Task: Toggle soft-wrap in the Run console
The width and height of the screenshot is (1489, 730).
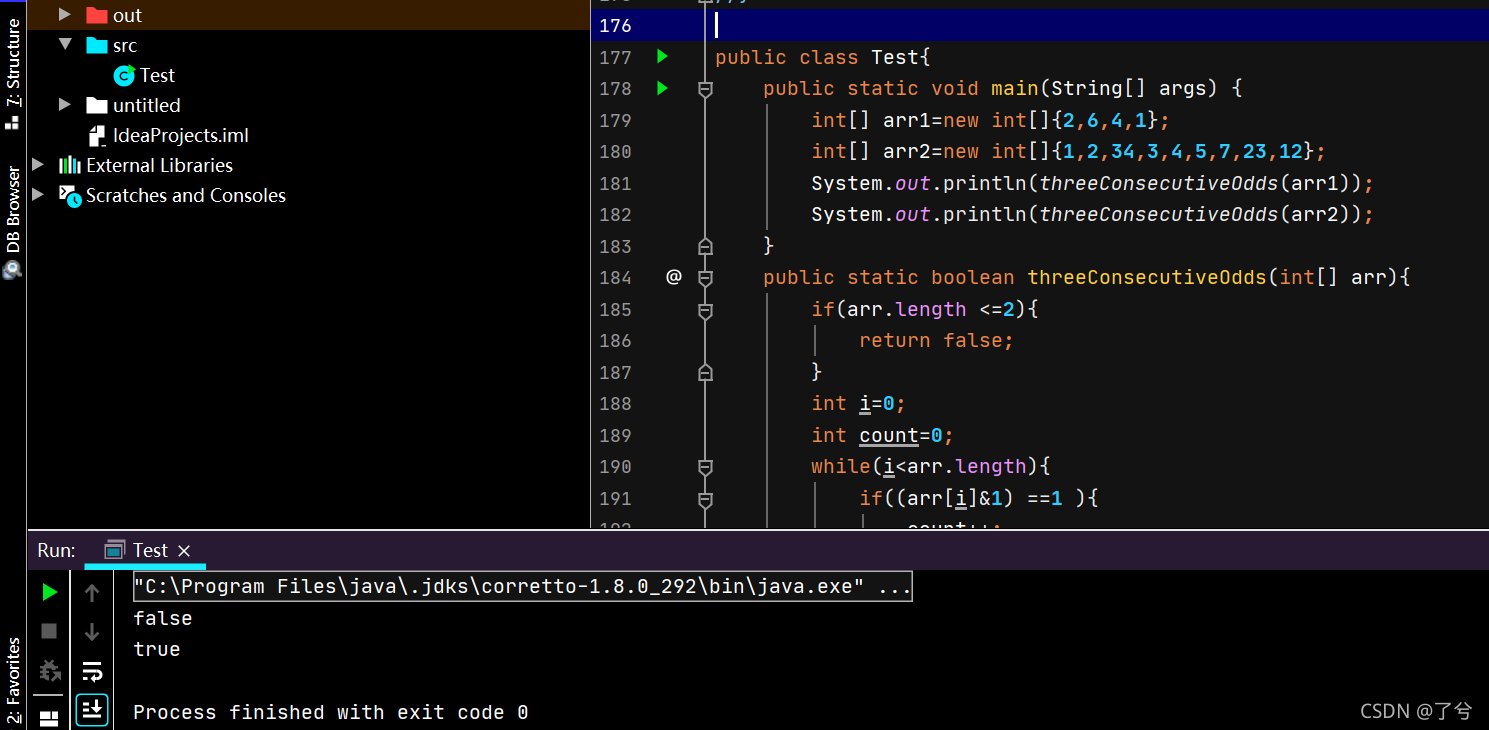Action: (x=92, y=670)
